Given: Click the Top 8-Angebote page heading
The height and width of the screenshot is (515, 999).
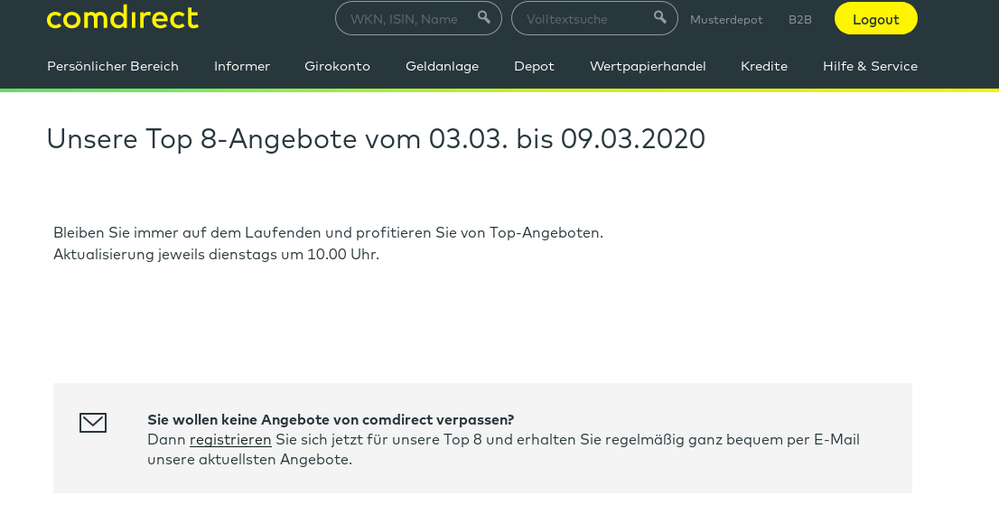Looking at the screenshot, I should [376, 139].
